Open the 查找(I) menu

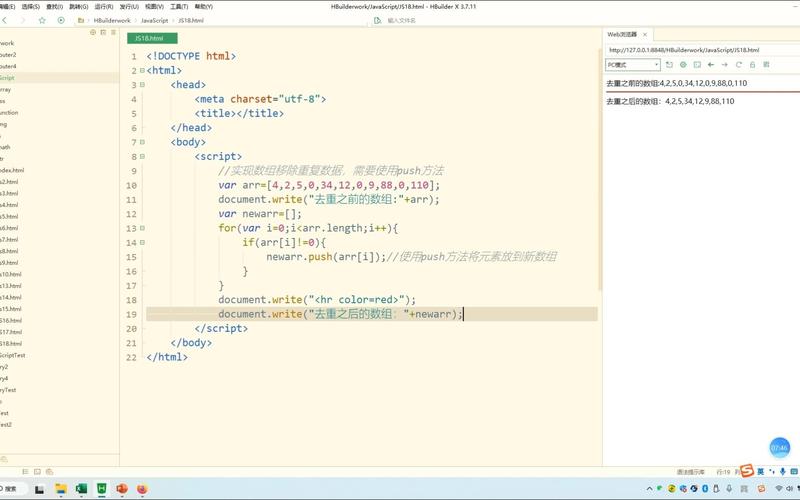pos(55,7)
